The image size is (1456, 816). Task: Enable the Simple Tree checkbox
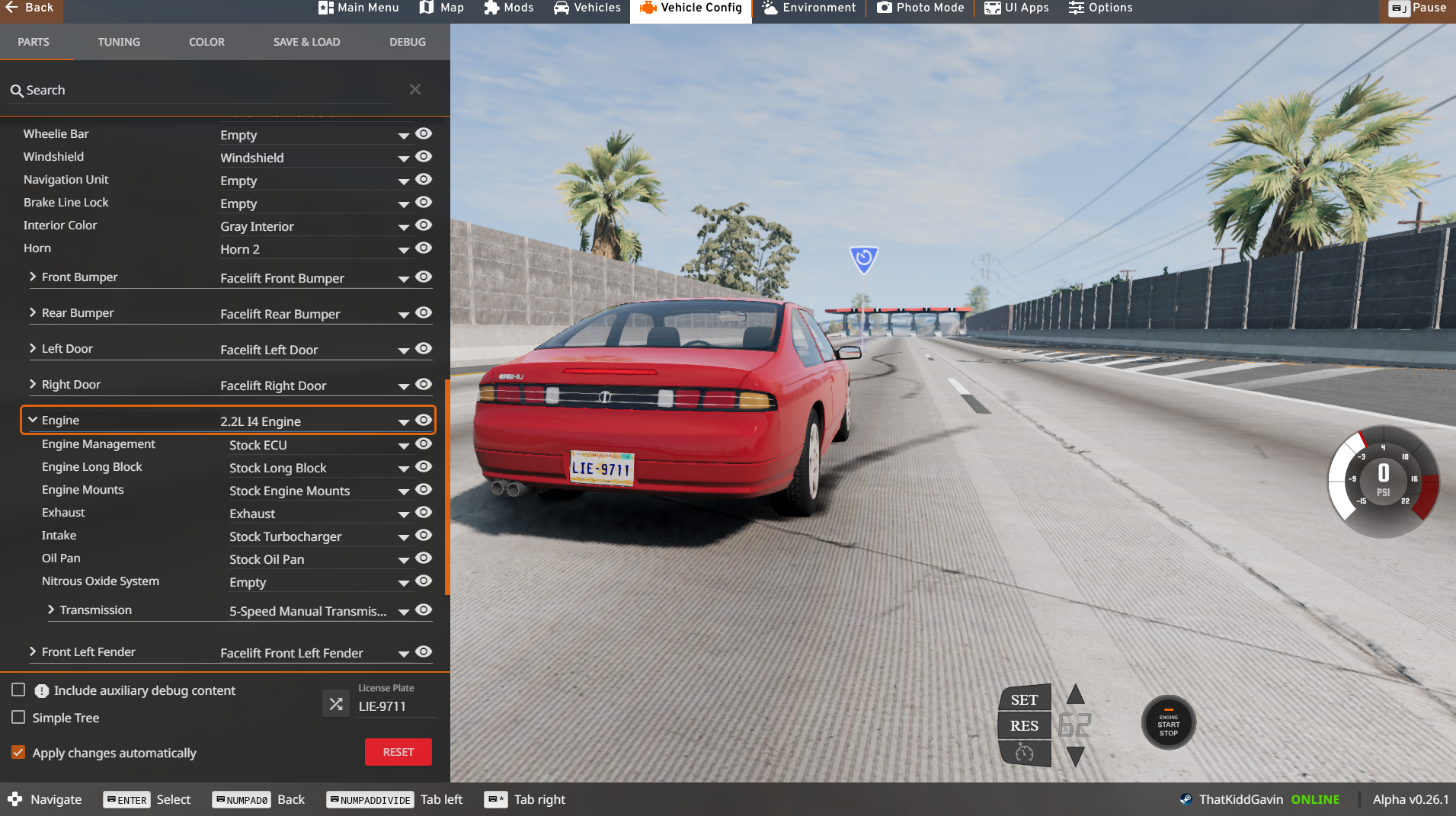click(x=18, y=717)
